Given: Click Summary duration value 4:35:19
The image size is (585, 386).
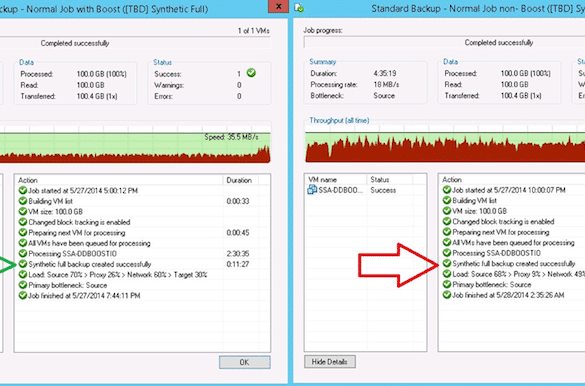Looking at the screenshot, I should point(385,73).
